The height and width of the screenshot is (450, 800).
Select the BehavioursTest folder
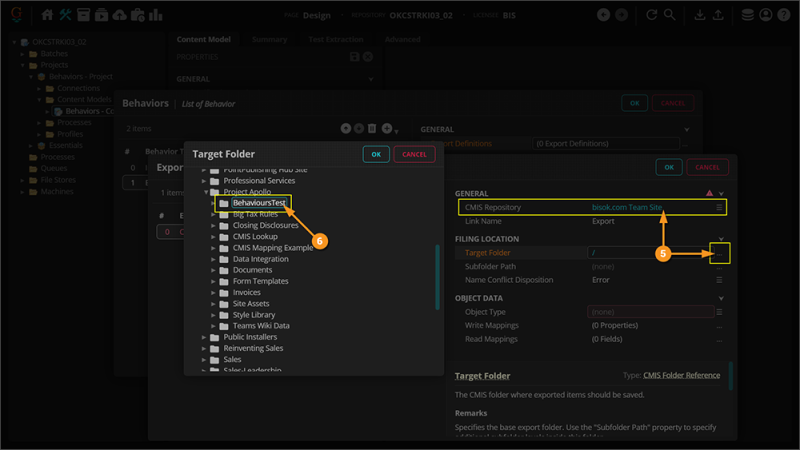coord(259,203)
